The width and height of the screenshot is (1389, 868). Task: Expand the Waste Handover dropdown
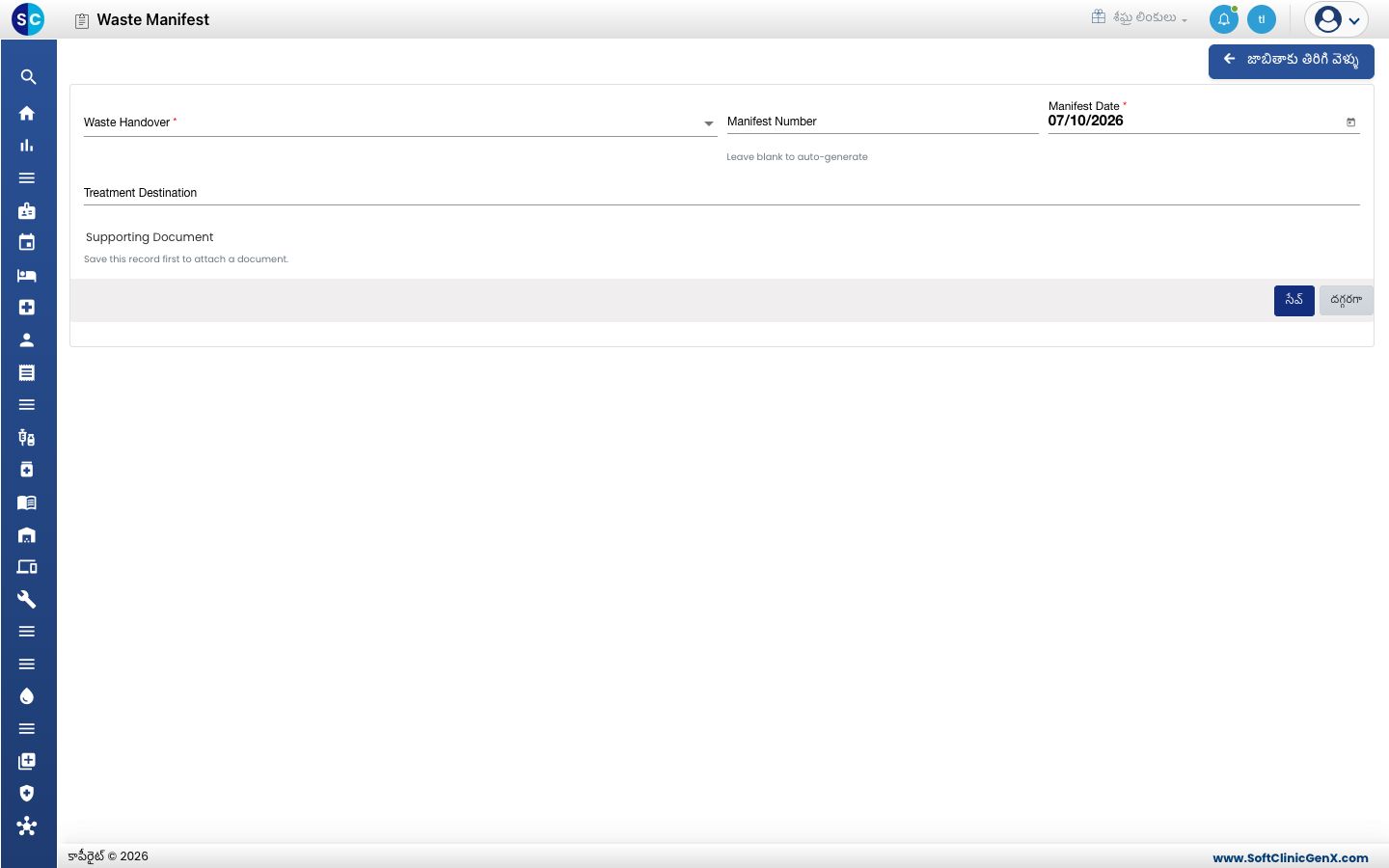point(709,123)
